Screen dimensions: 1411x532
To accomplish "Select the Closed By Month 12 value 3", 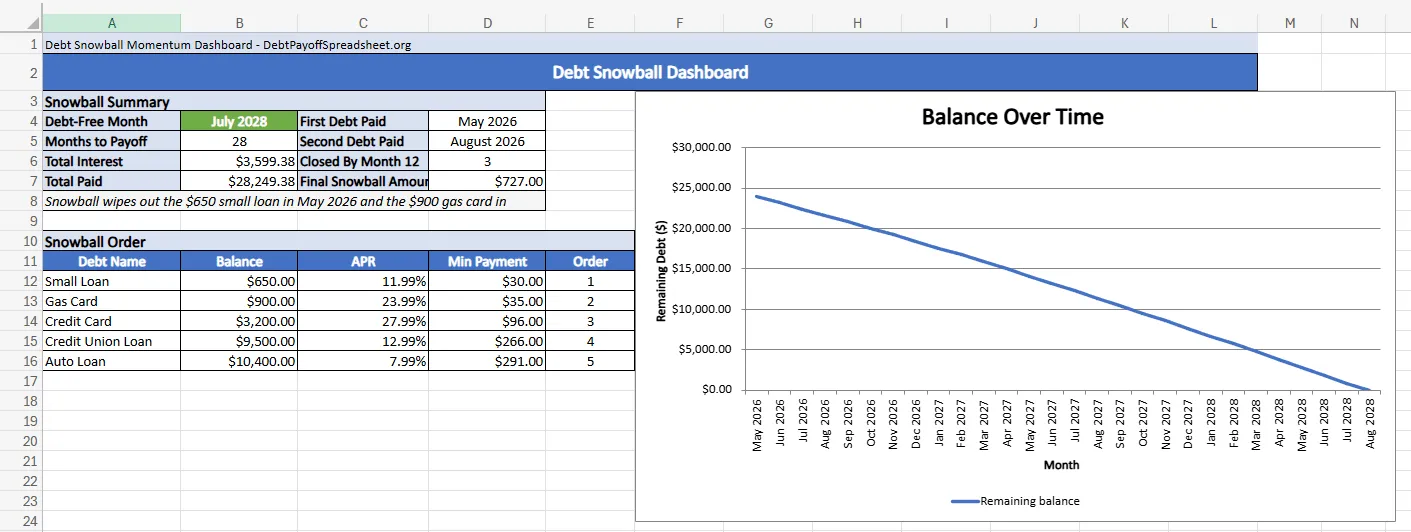I will pyautogui.click(x=487, y=161).
